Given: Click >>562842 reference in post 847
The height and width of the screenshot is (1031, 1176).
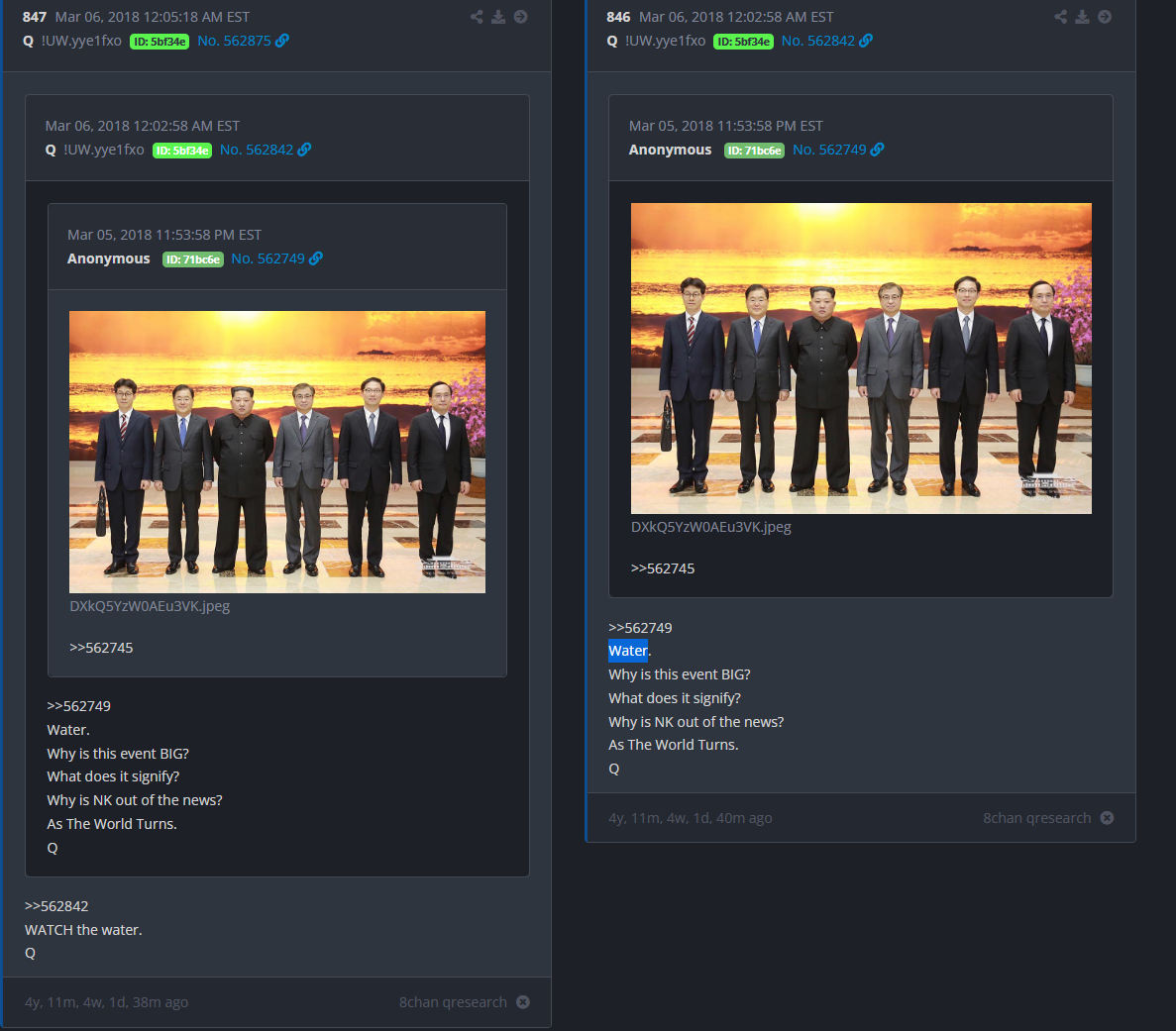Looking at the screenshot, I should pyautogui.click(x=56, y=906).
